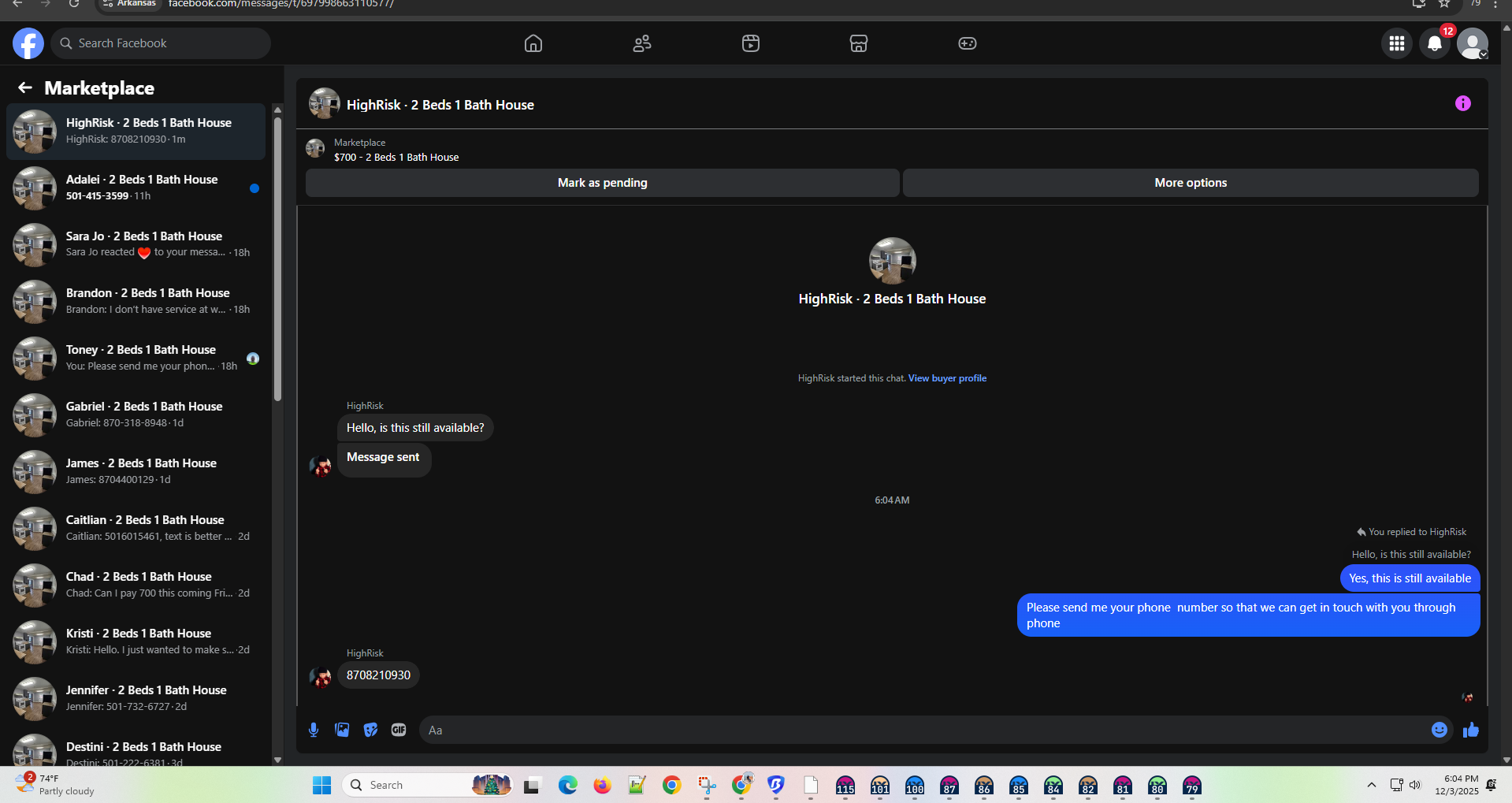
Task: Open Kristi conversation
Action: coord(136,642)
